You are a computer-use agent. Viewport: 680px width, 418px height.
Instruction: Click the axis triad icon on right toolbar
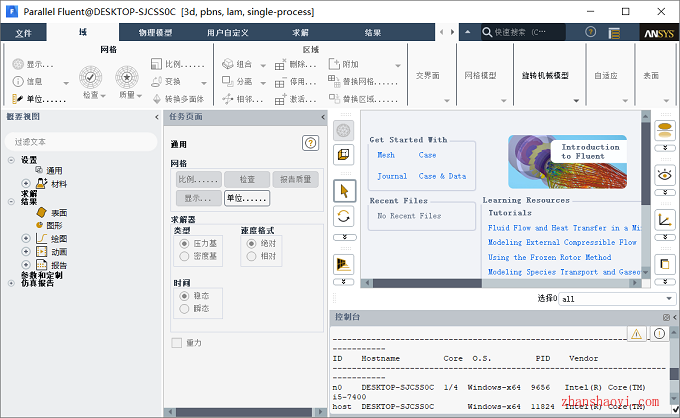point(664,220)
